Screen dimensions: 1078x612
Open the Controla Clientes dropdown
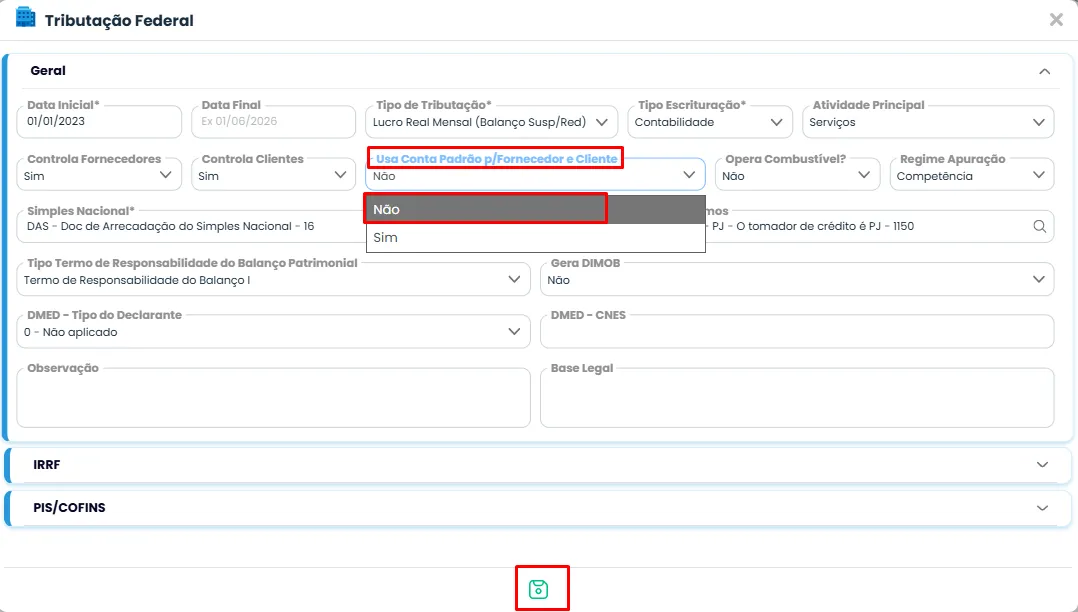pyautogui.click(x=274, y=175)
